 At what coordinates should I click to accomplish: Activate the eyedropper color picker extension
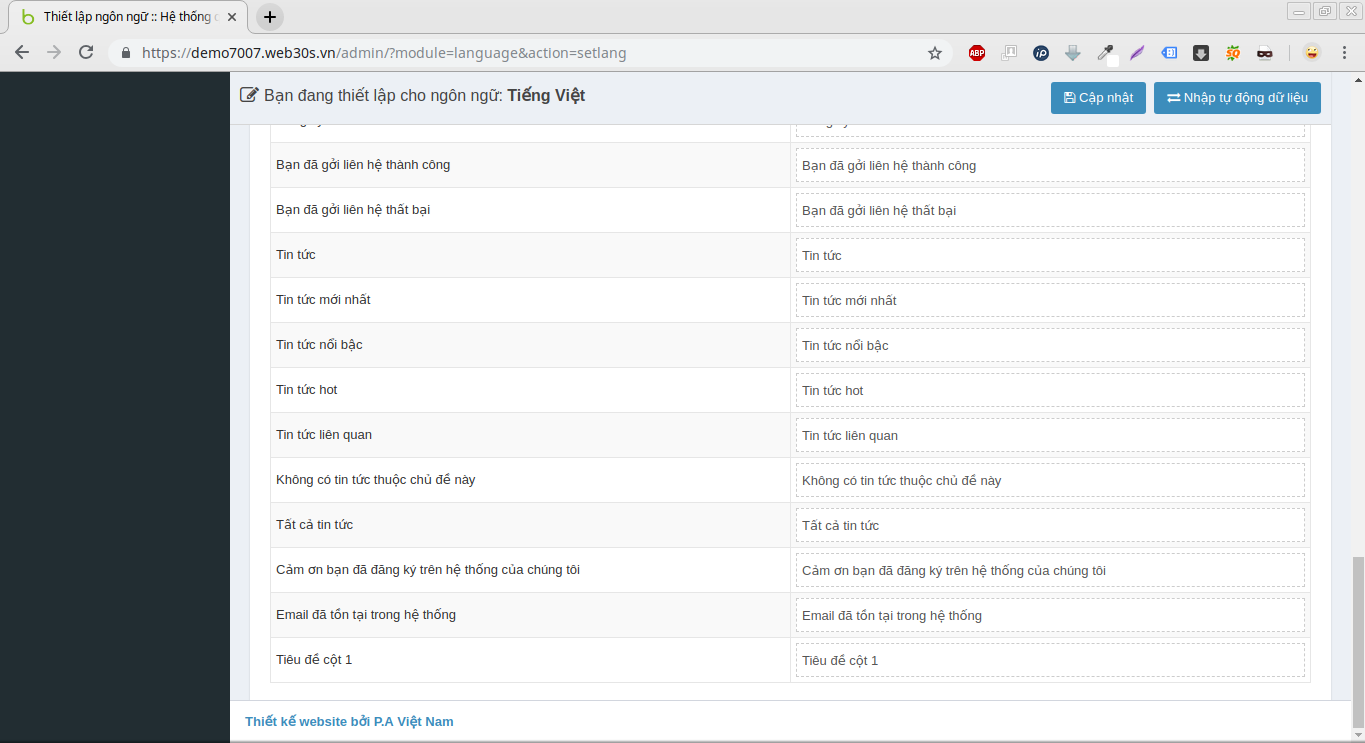click(x=1105, y=53)
